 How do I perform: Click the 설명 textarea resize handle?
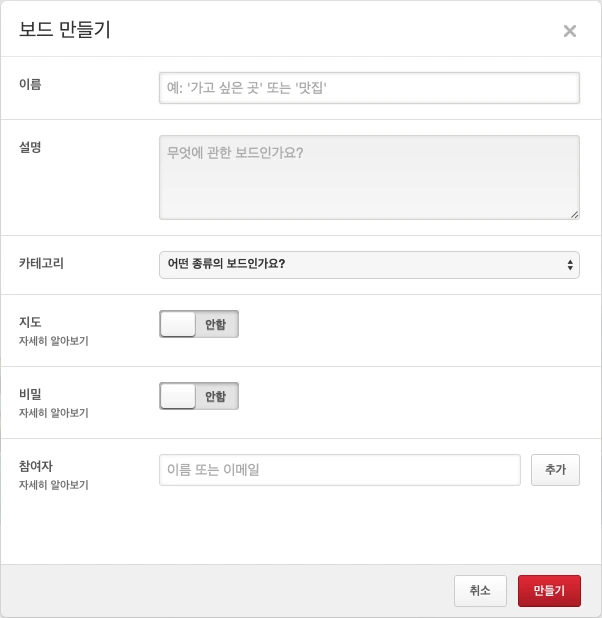pyautogui.click(x=574, y=213)
